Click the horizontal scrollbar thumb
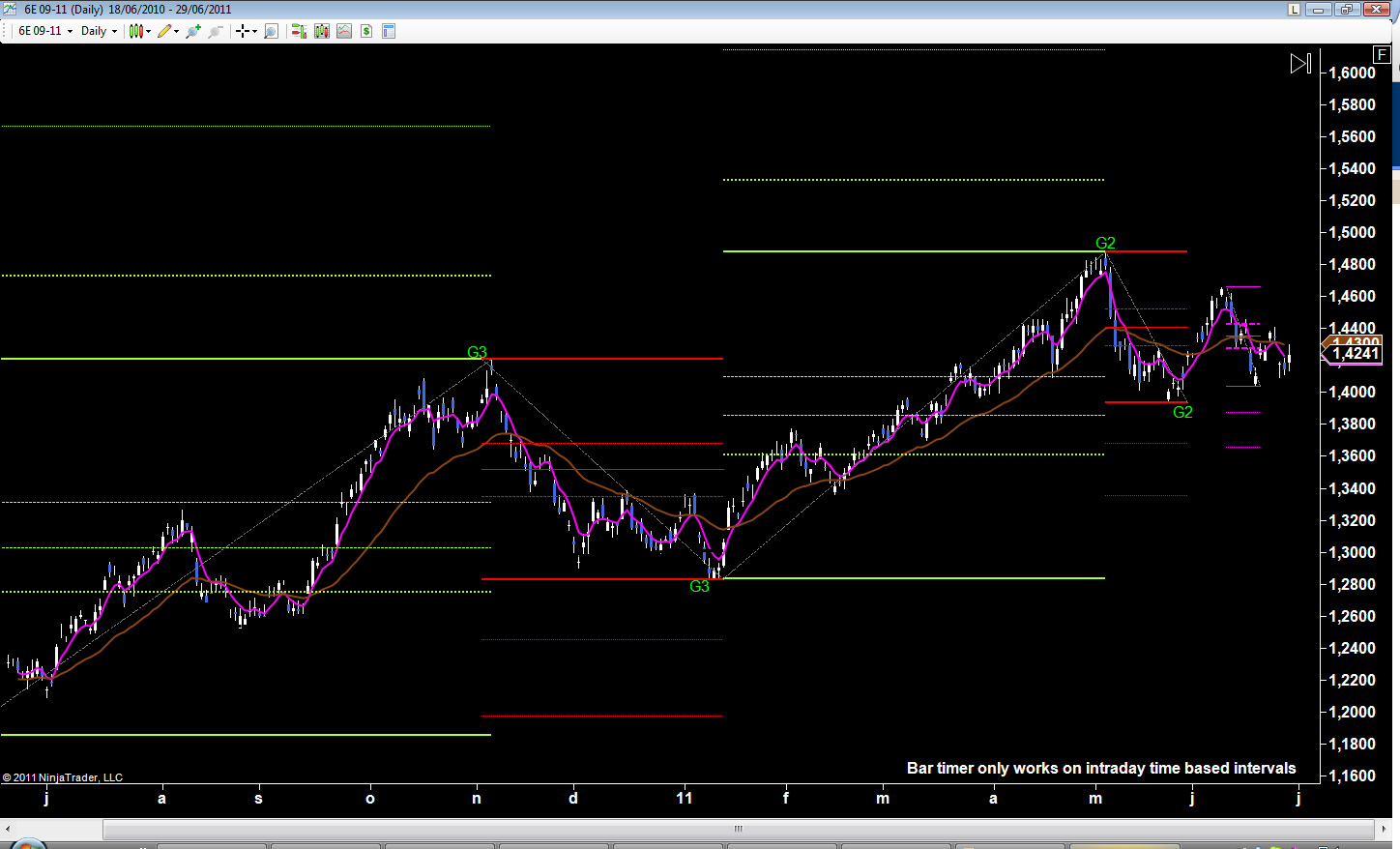Screen dimensions: 1400x849 click(x=738, y=829)
